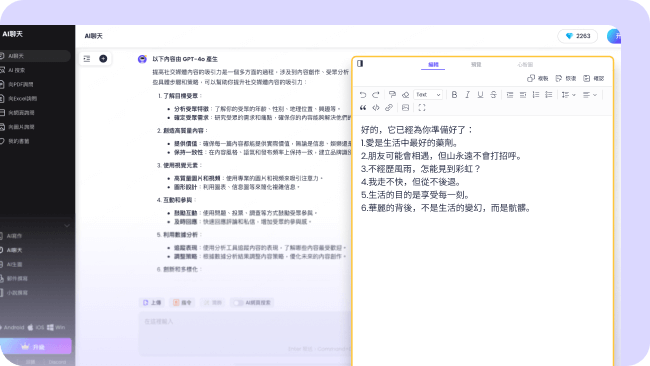The width and height of the screenshot is (650, 366).
Task: Click the 指令 prompt button
Action: click(182, 303)
